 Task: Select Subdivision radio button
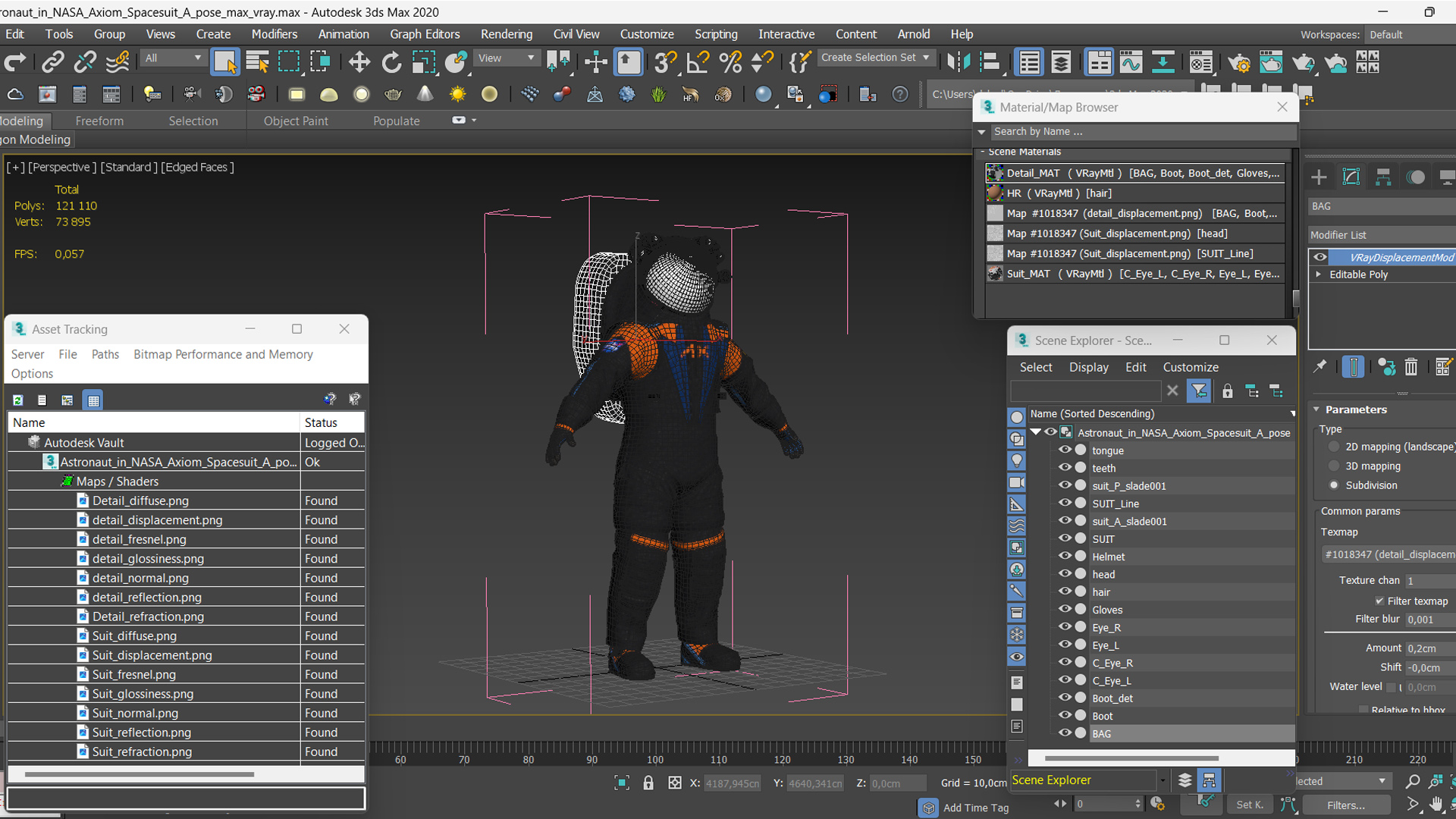click(x=1334, y=485)
